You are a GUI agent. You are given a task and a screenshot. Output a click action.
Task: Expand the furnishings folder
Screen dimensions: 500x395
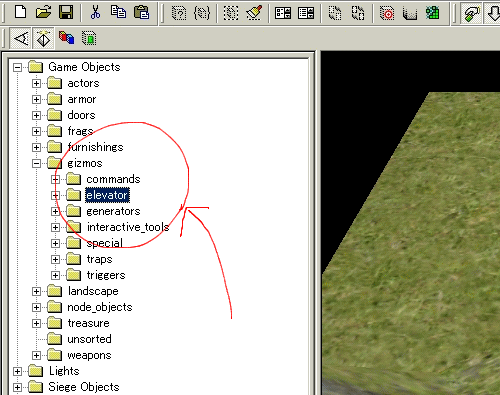pos(36,147)
